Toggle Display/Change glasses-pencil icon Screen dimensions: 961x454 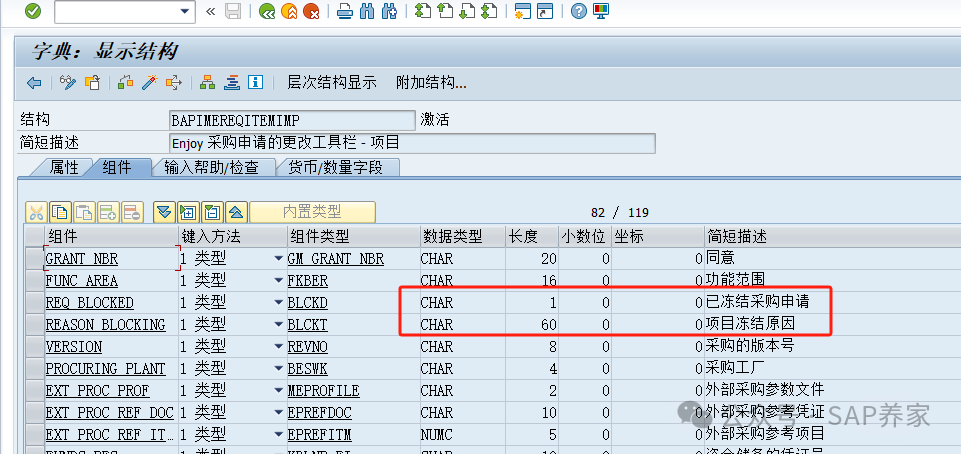(x=68, y=83)
